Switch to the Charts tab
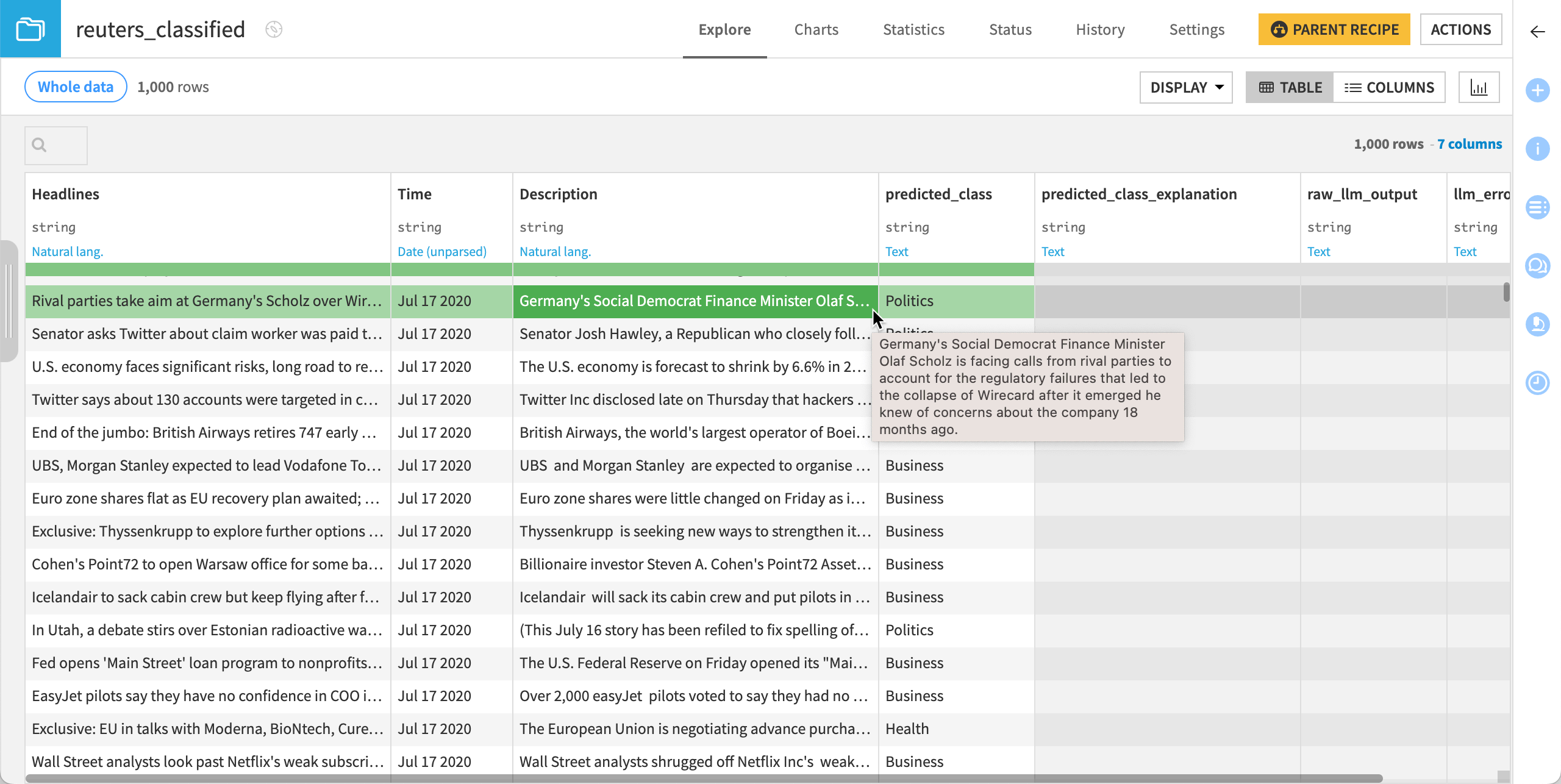The height and width of the screenshot is (784, 1561). 816,29
